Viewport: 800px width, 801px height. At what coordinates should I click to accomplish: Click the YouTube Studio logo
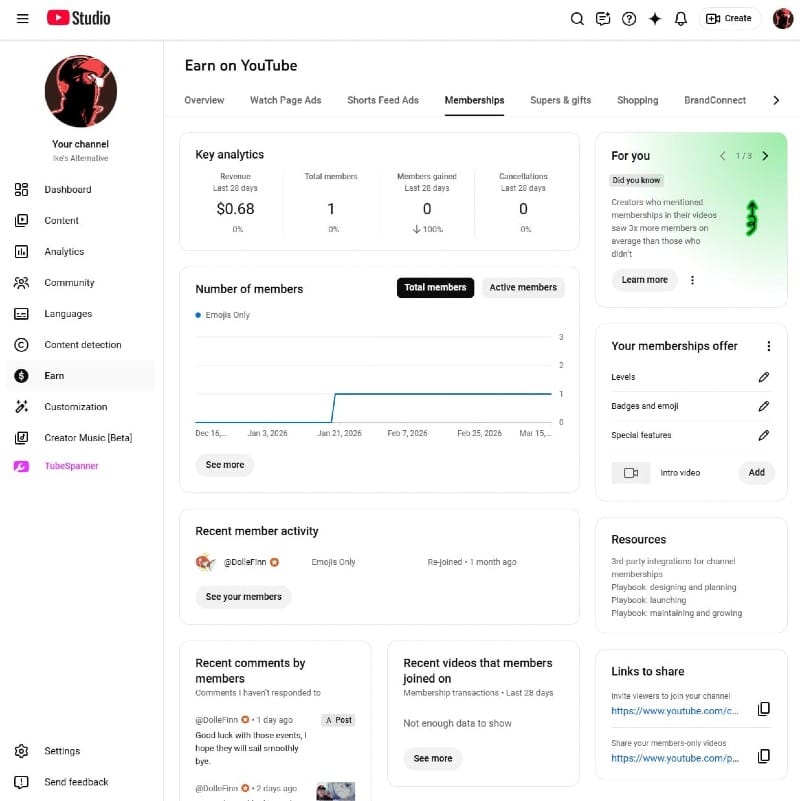(79, 18)
